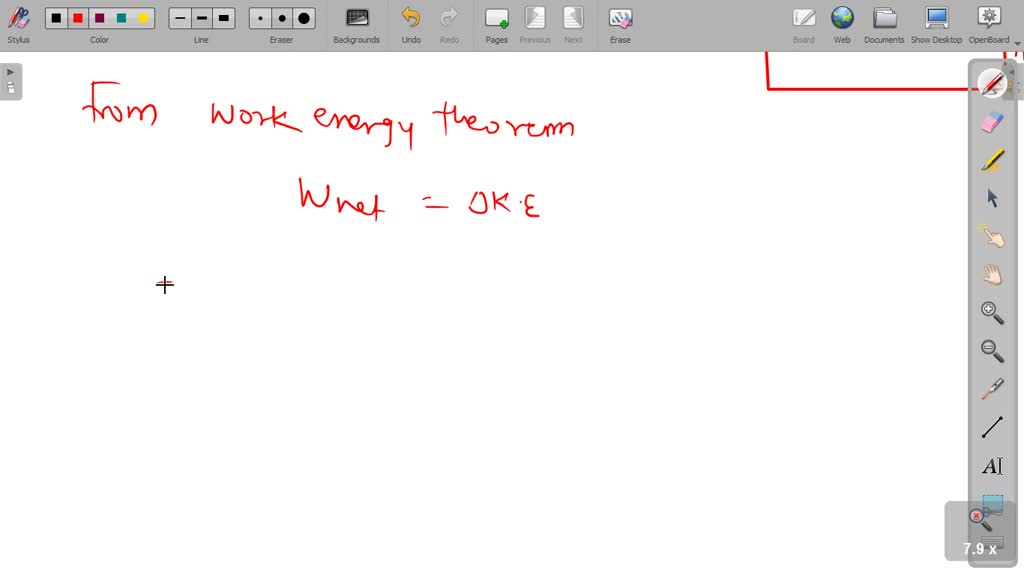Select the Stylus toolbar button
Viewport: 1024px width, 576px height.
click(x=18, y=19)
